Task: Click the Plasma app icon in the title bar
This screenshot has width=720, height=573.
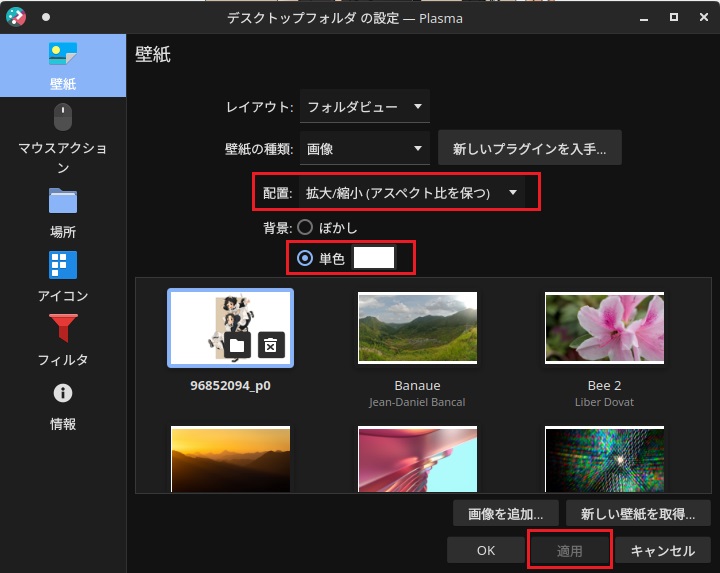Action: [x=16, y=17]
